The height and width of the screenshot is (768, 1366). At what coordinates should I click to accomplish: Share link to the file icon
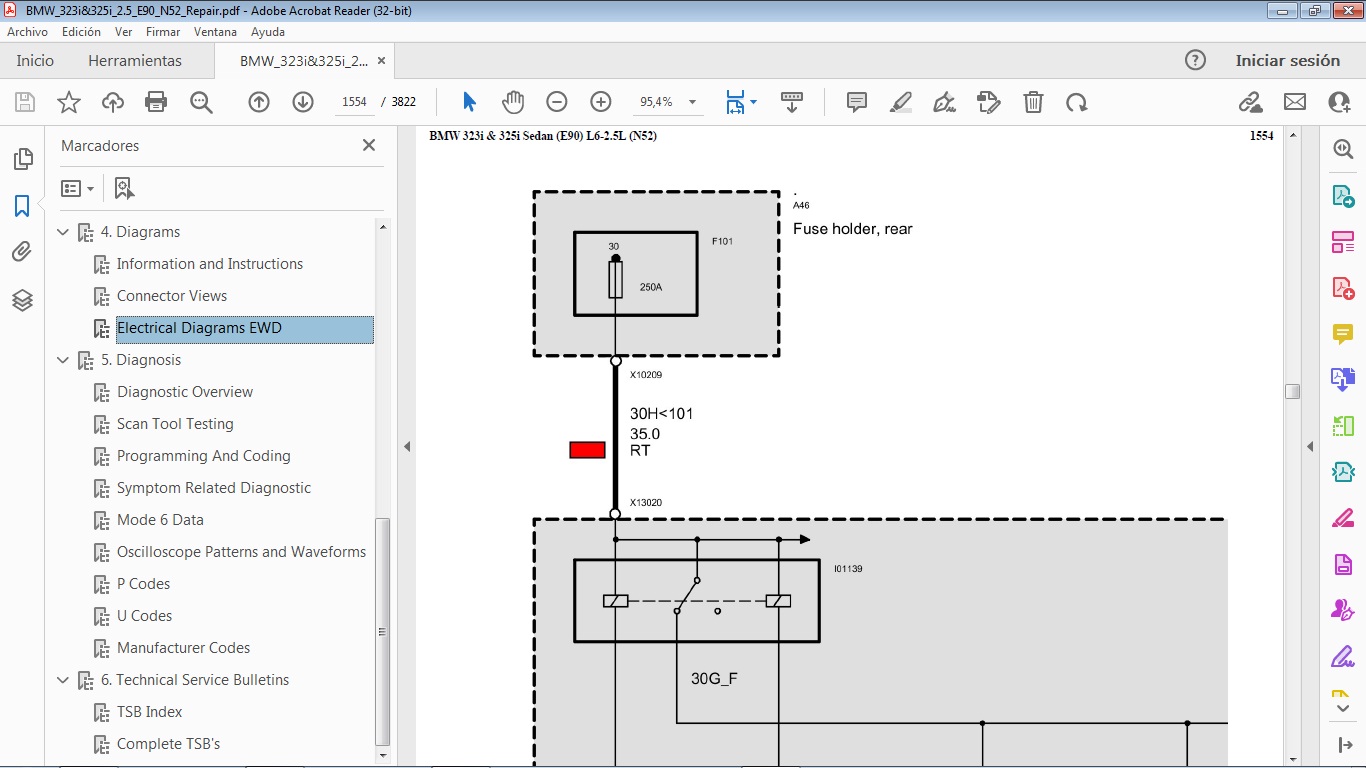(1250, 102)
